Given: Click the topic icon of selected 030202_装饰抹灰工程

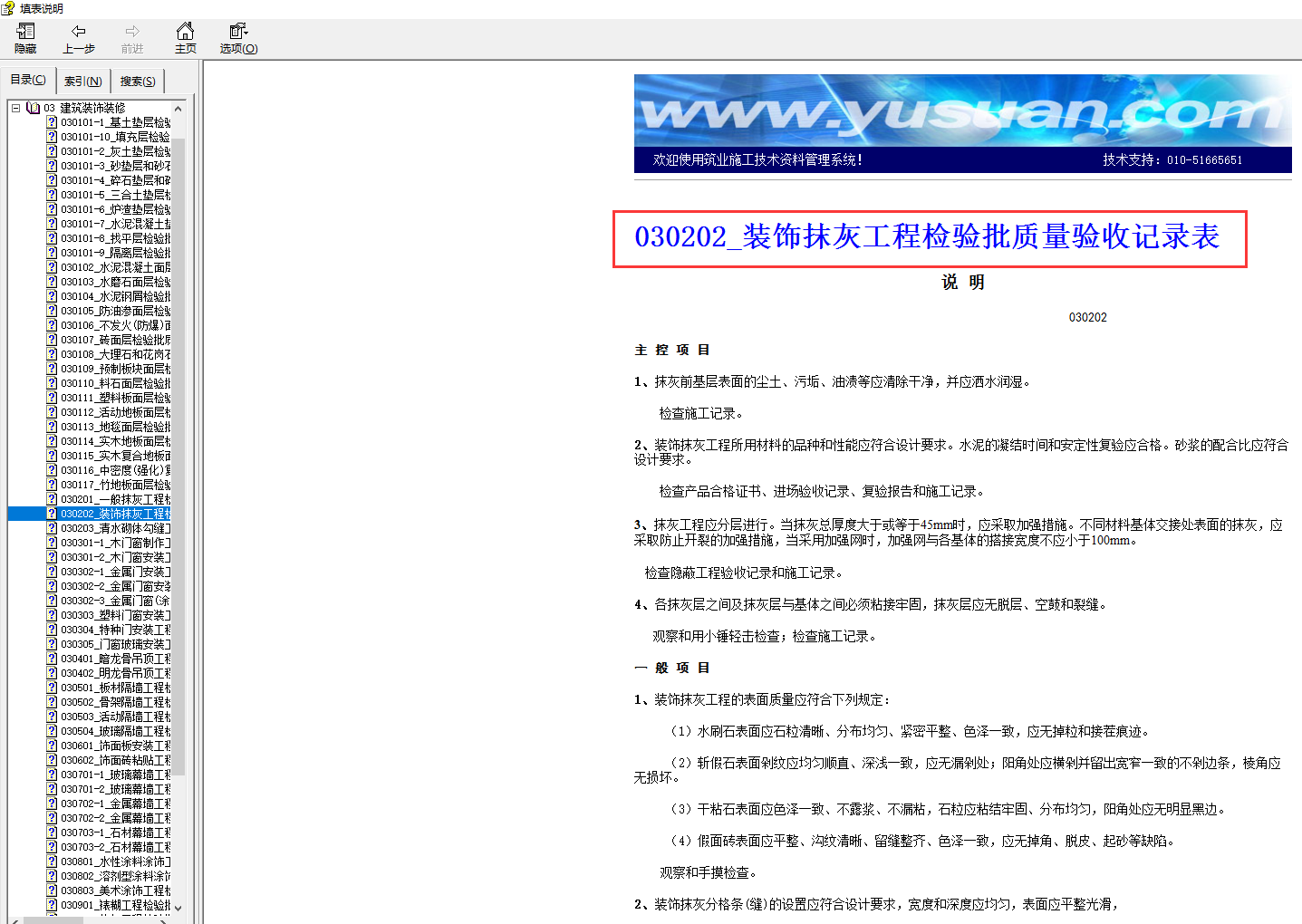Looking at the screenshot, I should pos(52,514).
